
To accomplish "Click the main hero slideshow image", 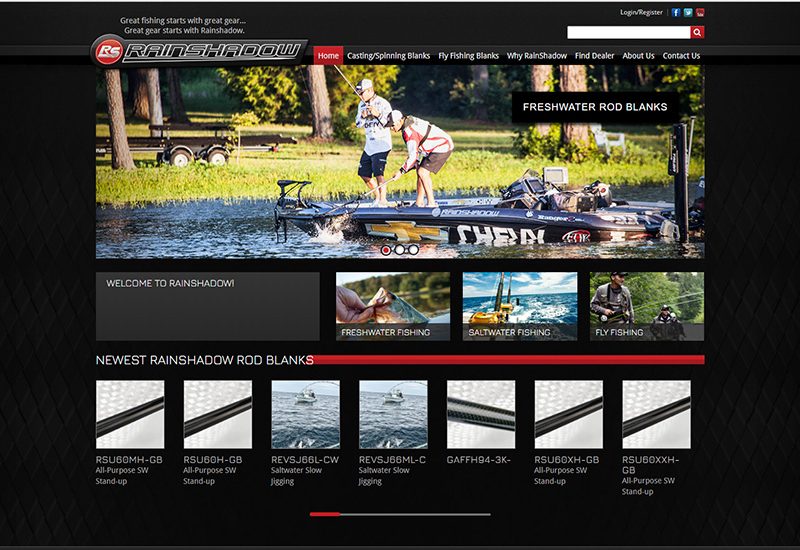I will [x=400, y=162].
